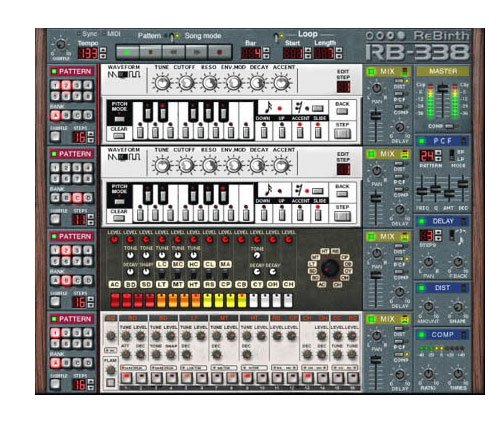
Task: Toggle the Slide button on the first synth
Action: coord(318,132)
